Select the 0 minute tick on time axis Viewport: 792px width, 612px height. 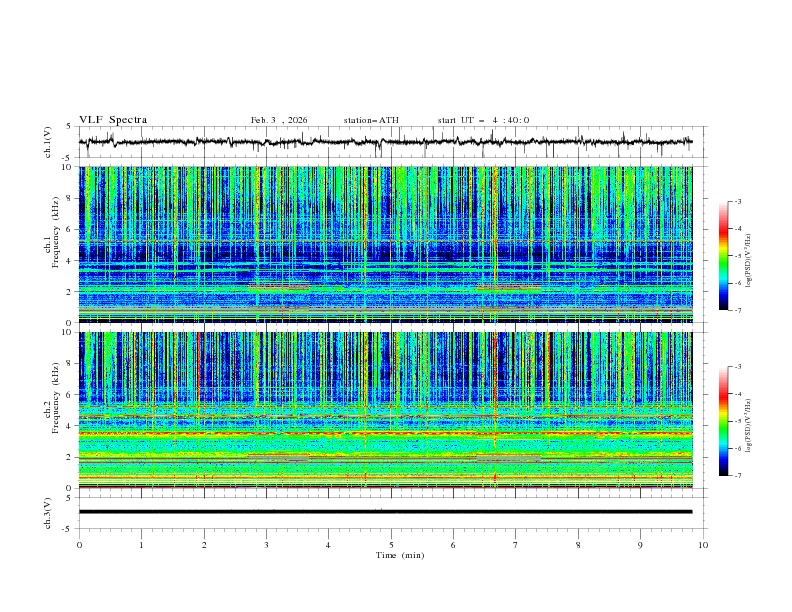[80, 545]
